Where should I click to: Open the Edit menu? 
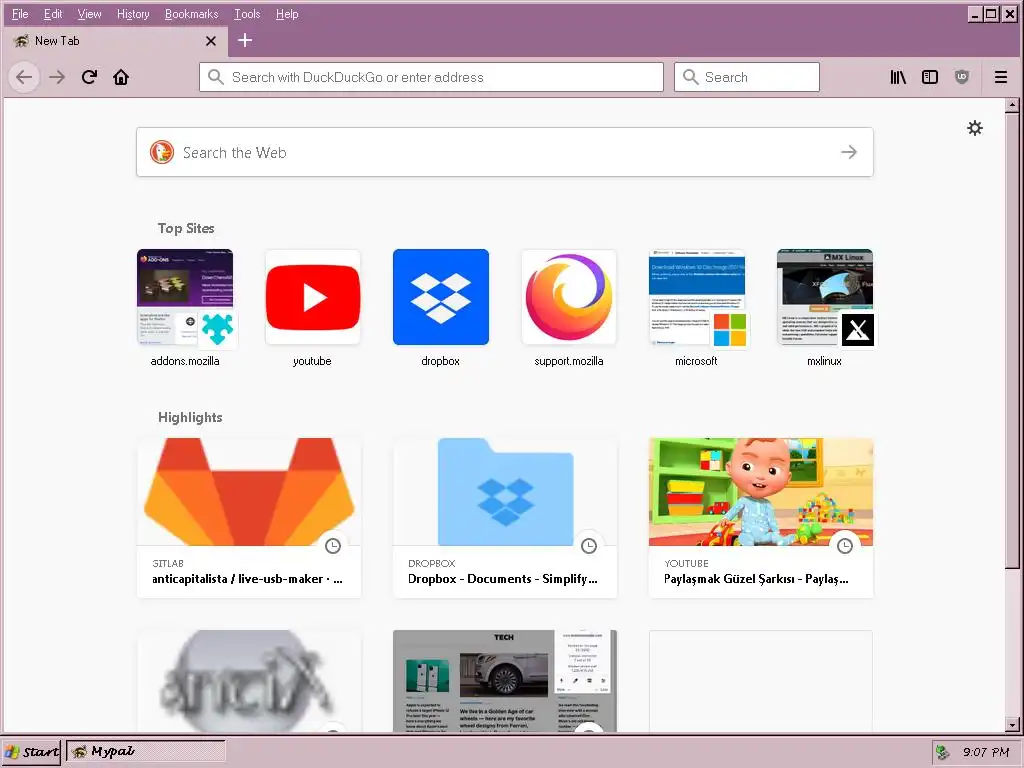(x=53, y=14)
